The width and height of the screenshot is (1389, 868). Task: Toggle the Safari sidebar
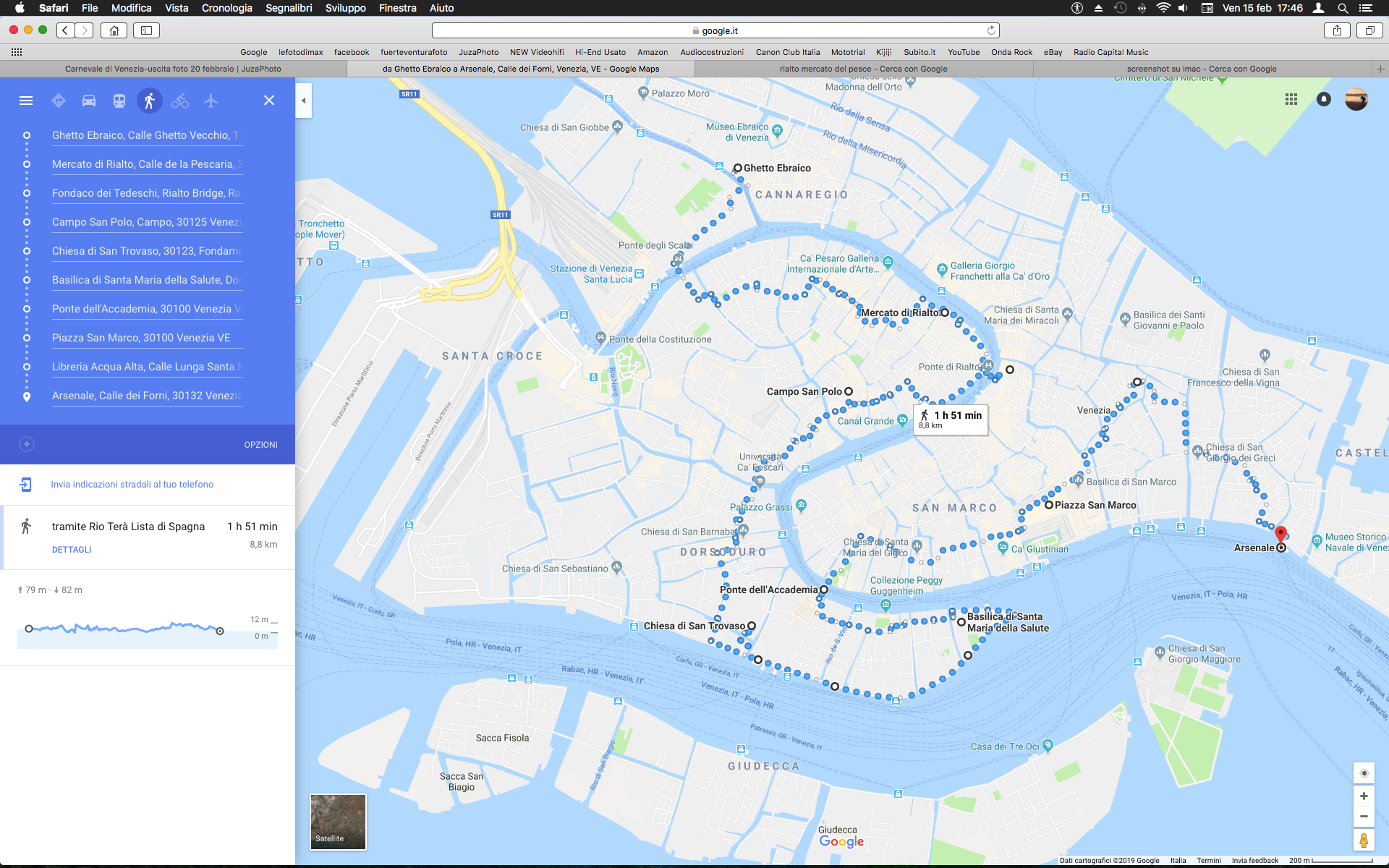tap(146, 30)
